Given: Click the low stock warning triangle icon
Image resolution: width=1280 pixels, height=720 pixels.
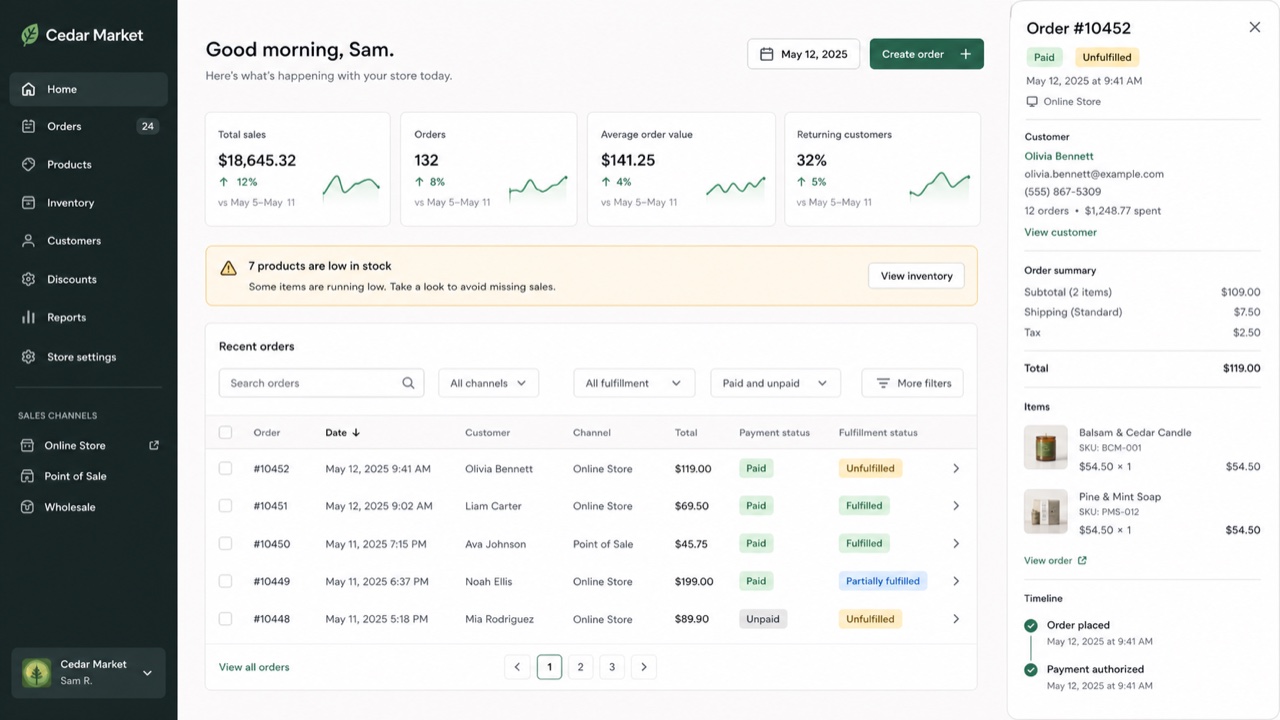Looking at the screenshot, I should pyautogui.click(x=228, y=267).
